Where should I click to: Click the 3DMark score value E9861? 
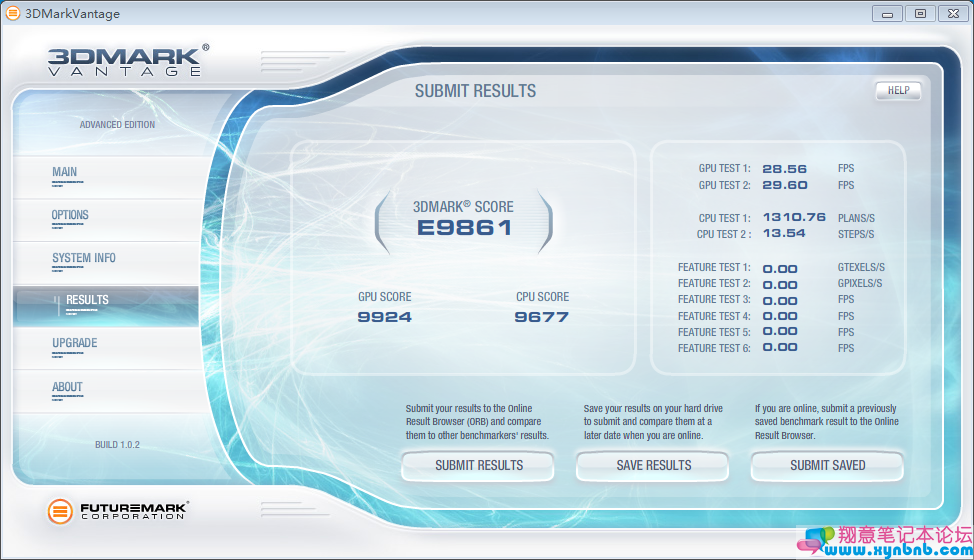[465, 228]
